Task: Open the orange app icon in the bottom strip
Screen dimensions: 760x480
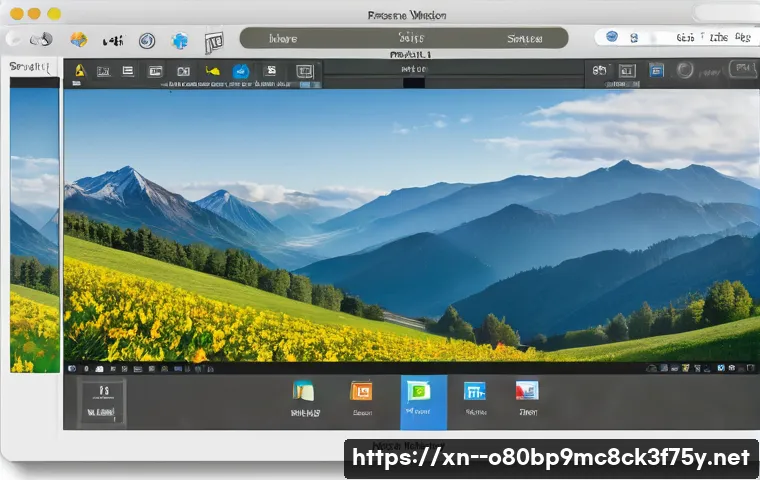Action: [361, 392]
